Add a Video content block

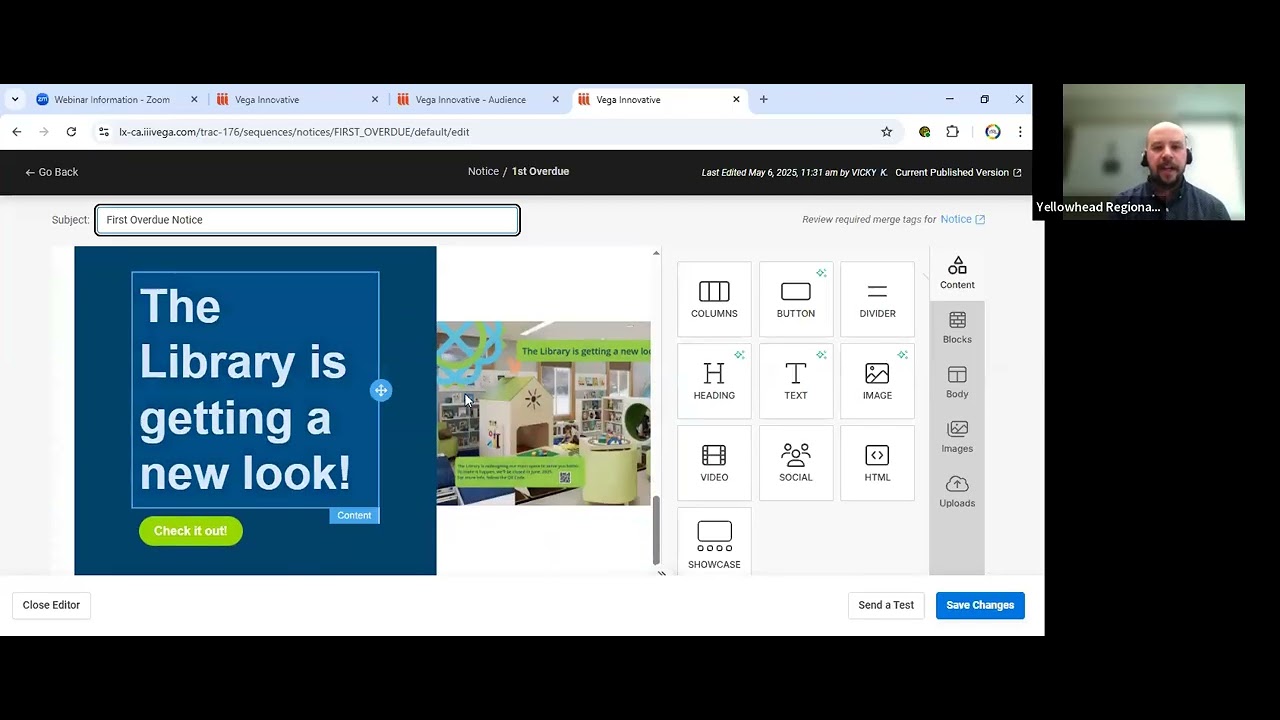click(x=714, y=463)
